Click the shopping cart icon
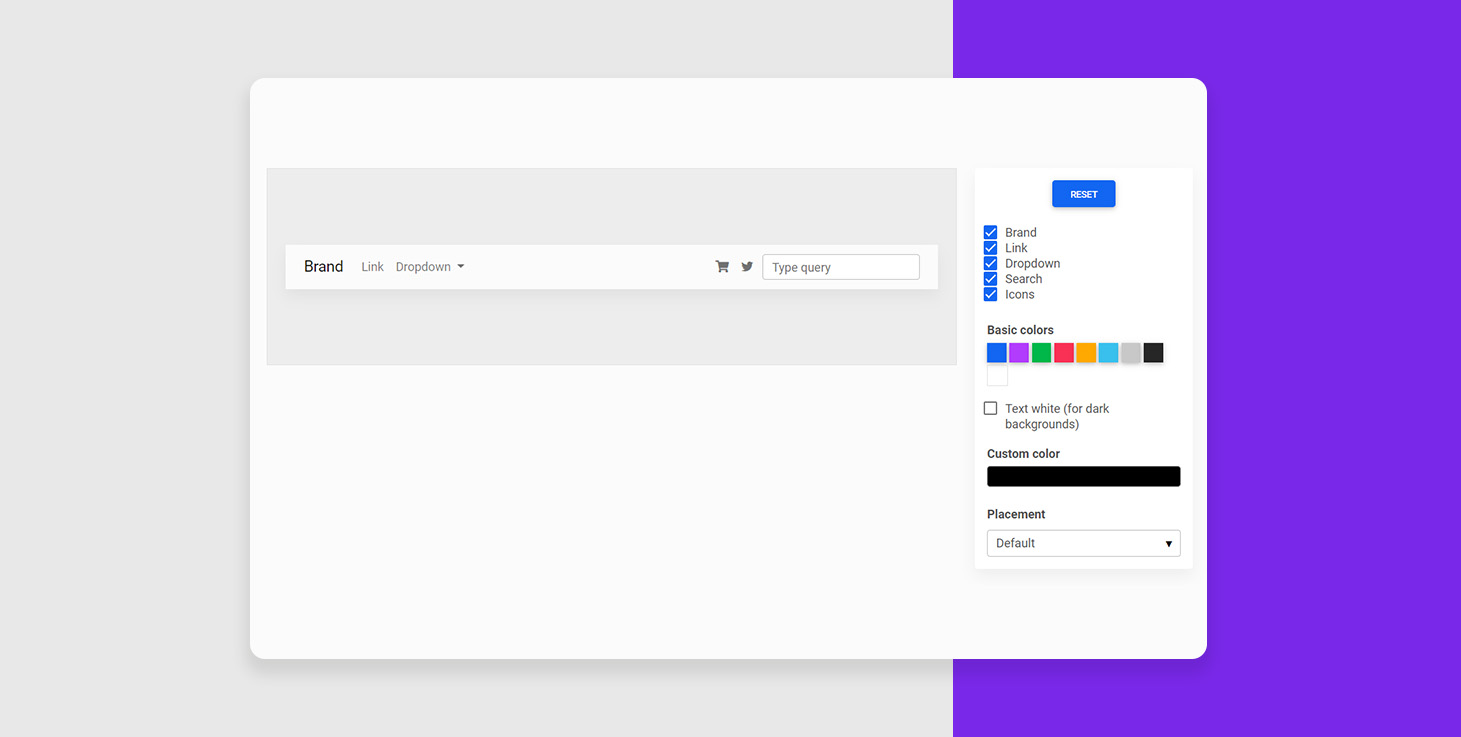Screen dimensions: 1461x737 coord(722,267)
